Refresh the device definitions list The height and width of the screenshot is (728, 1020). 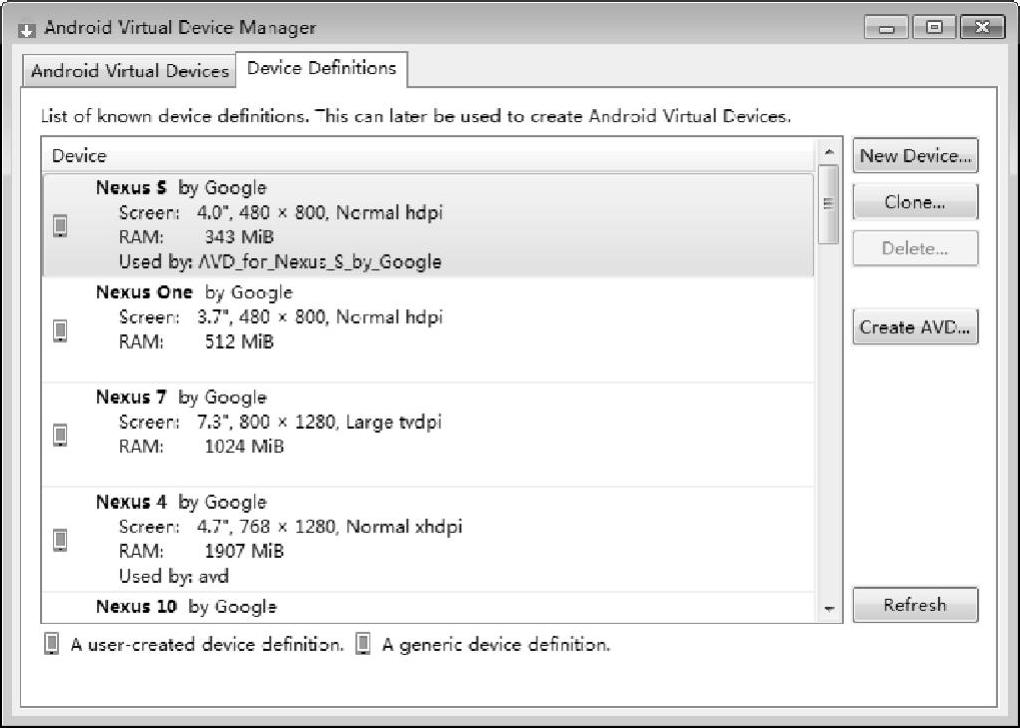(915, 605)
